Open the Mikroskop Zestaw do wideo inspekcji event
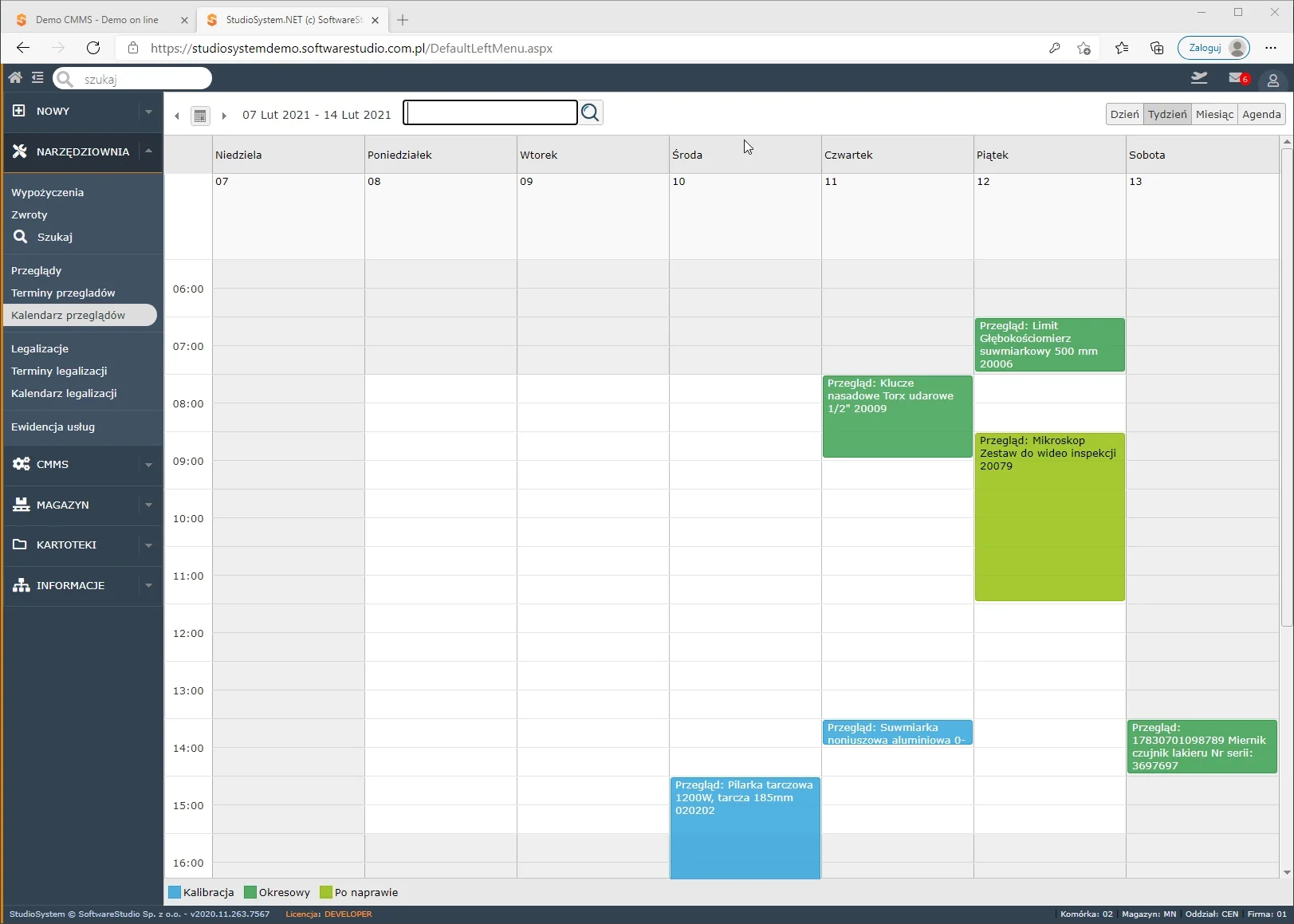This screenshot has width=1294, height=924. (1049, 517)
